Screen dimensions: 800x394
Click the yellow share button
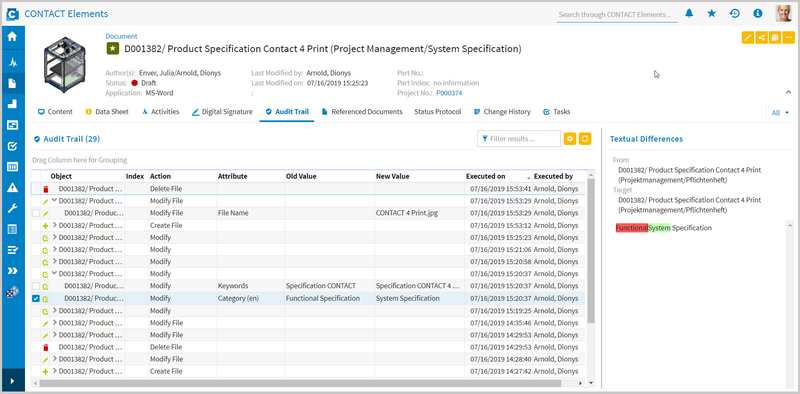click(x=761, y=38)
